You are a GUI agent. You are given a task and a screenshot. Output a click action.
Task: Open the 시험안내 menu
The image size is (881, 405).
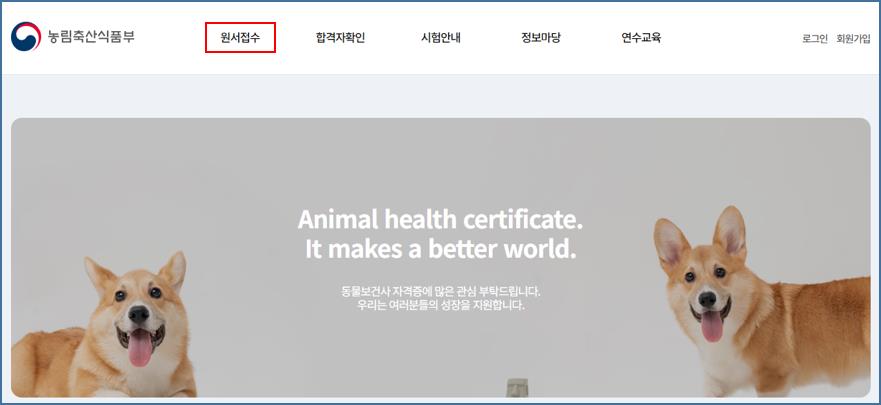(441, 38)
